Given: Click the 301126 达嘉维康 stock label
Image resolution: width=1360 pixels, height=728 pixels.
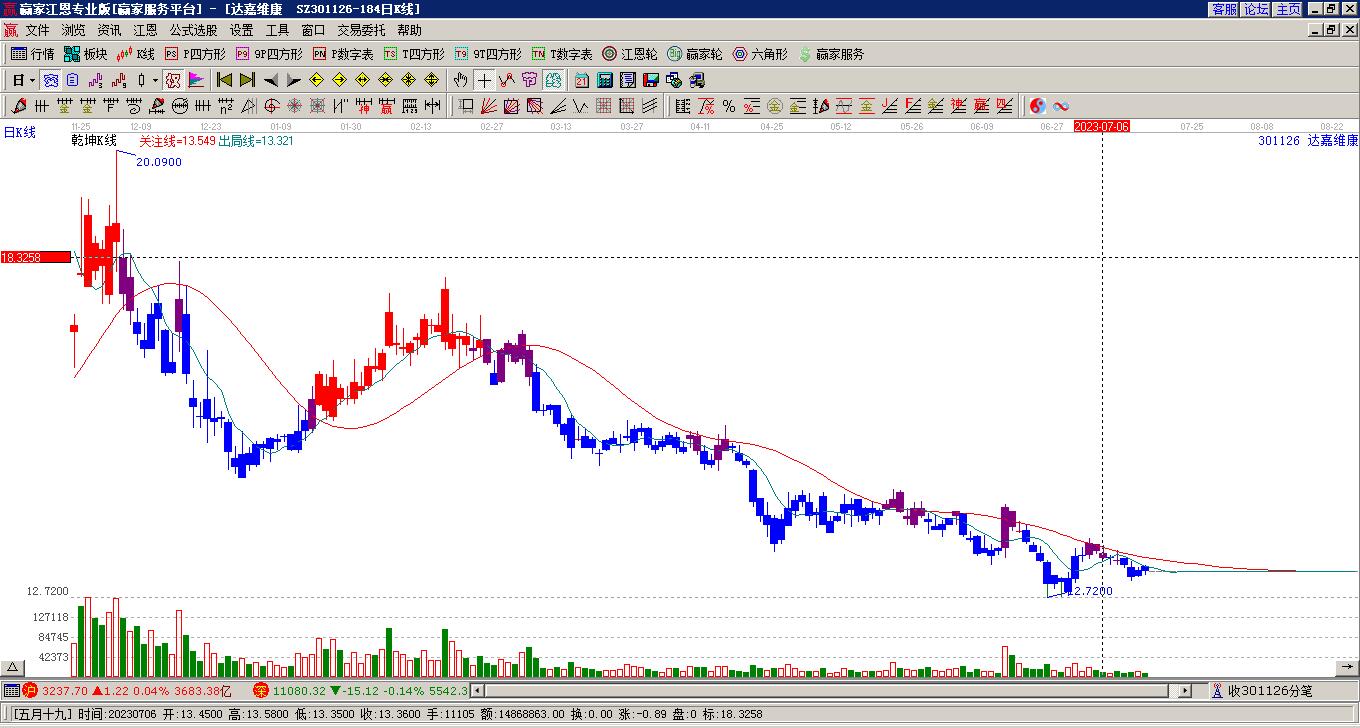Looking at the screenshot, I should (1308, 141).
